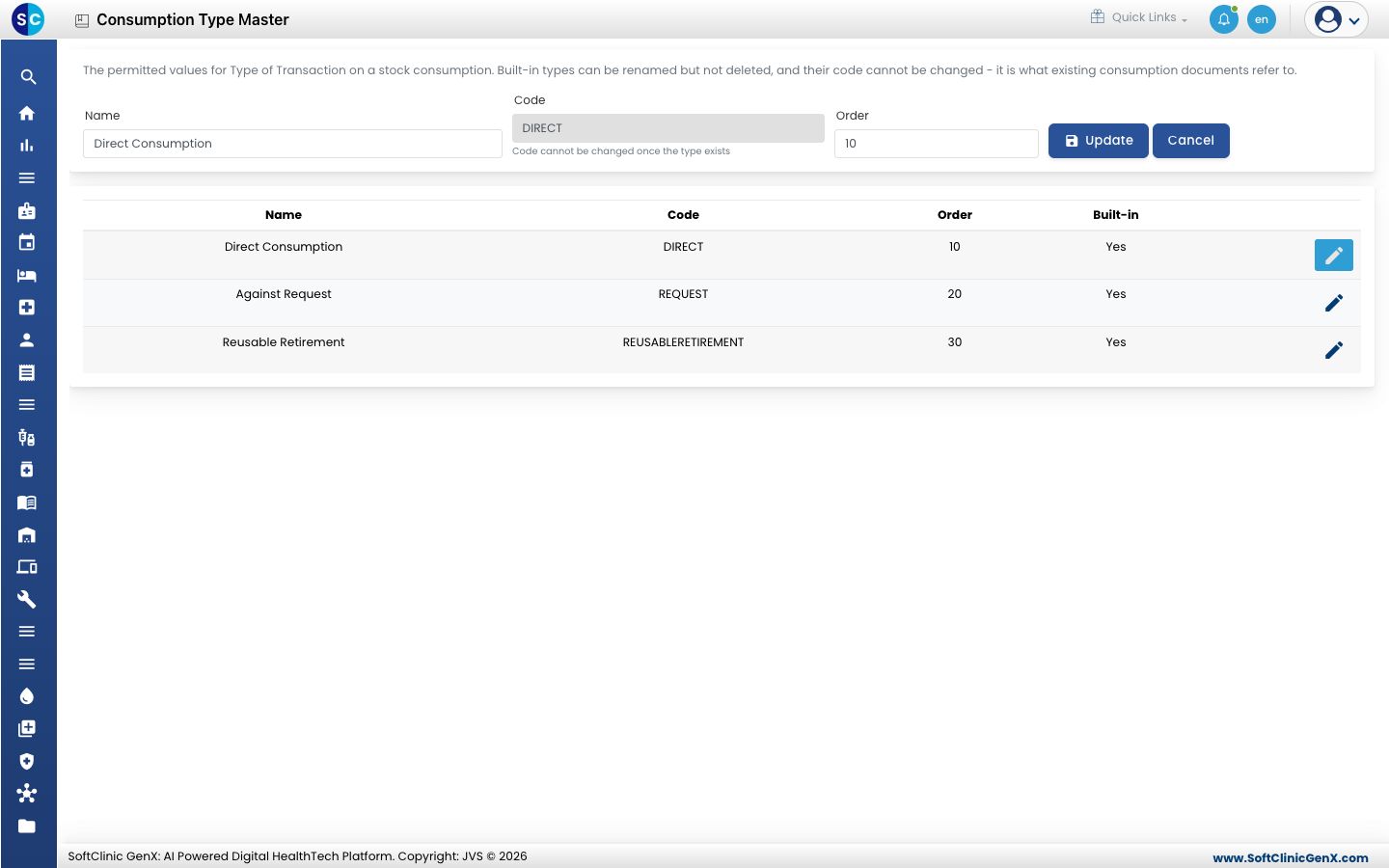Open the notifications bell
The height and width of the screenshot is (868, 1389).
pyautogui.click(x=1224, y=19)
